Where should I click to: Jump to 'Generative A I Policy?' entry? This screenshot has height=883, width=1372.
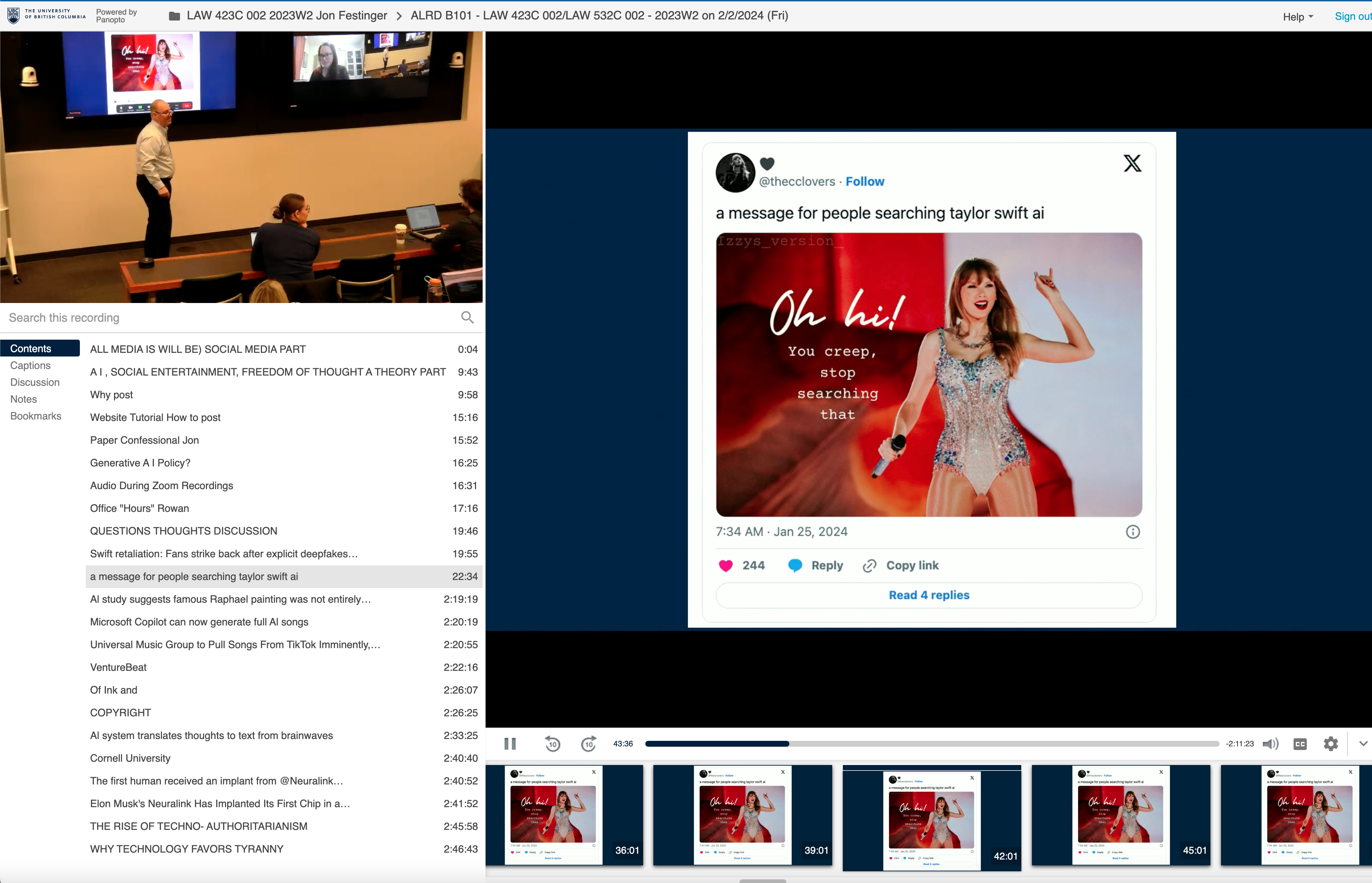coord(284,463)
